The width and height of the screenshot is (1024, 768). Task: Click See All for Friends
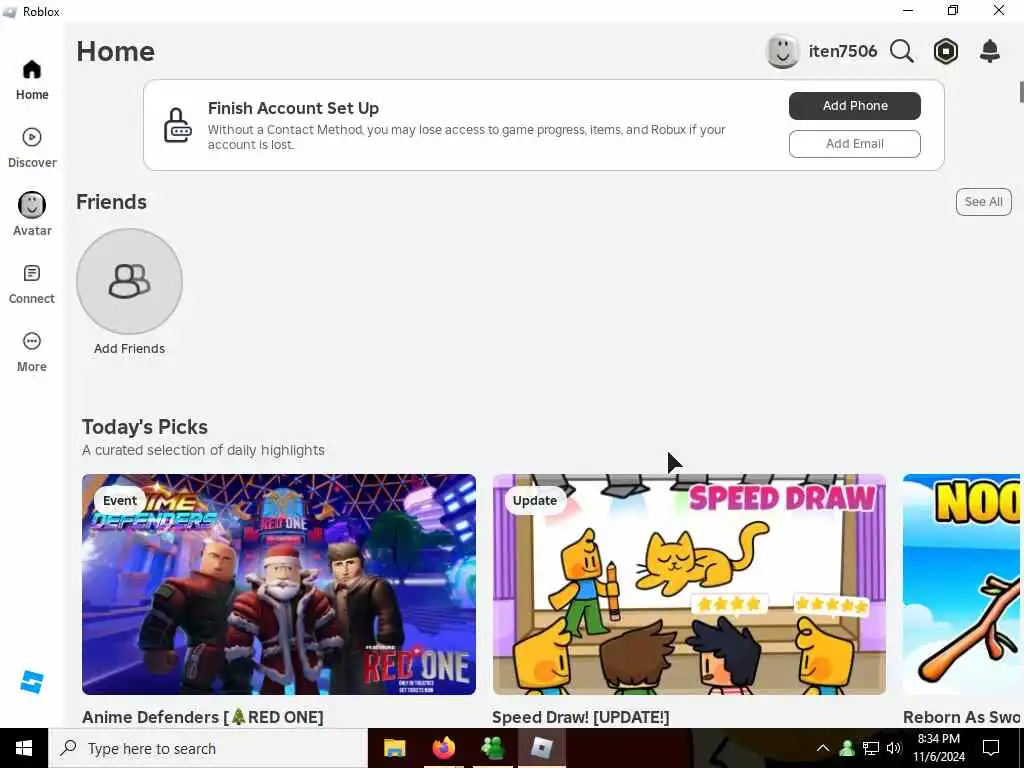tap(984, 202)
